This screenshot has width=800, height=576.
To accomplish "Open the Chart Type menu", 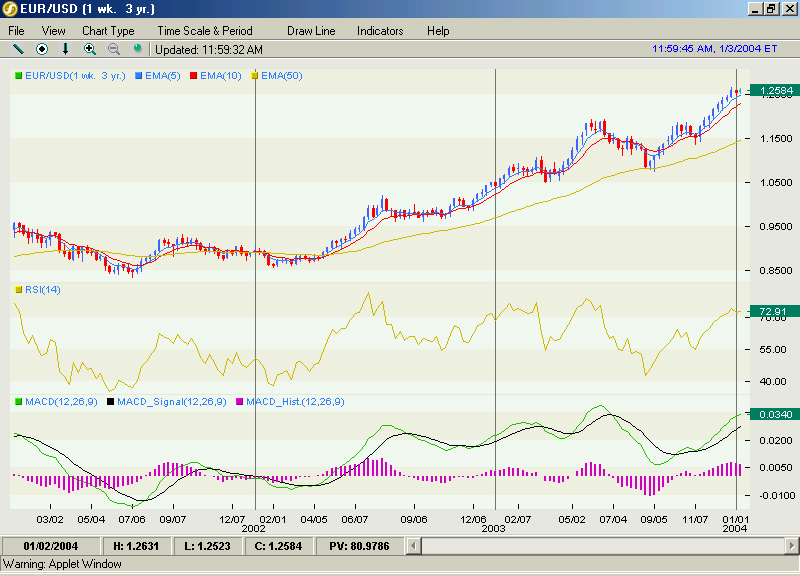I will 108,31.
